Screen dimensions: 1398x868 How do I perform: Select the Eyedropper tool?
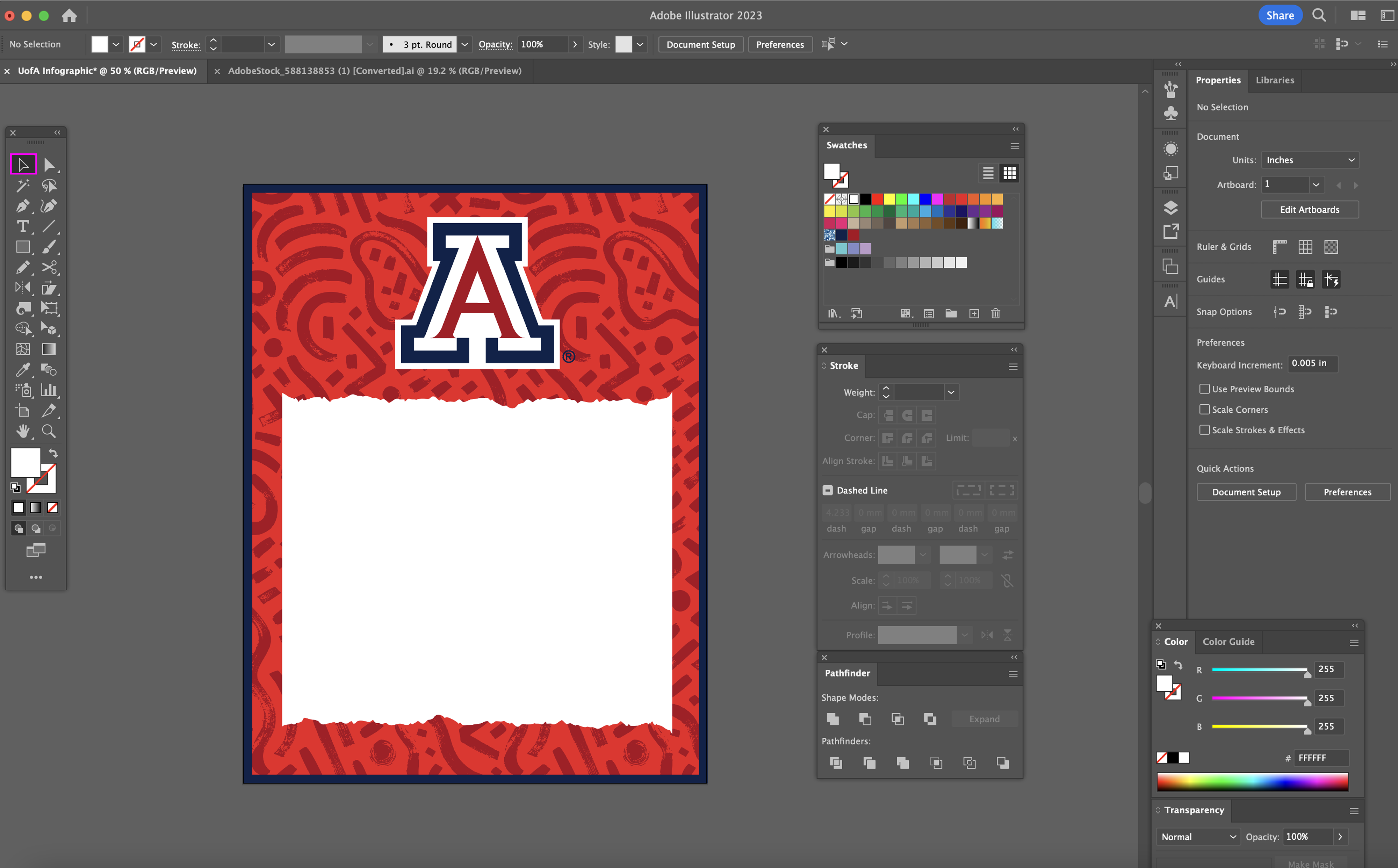(22, 370)
